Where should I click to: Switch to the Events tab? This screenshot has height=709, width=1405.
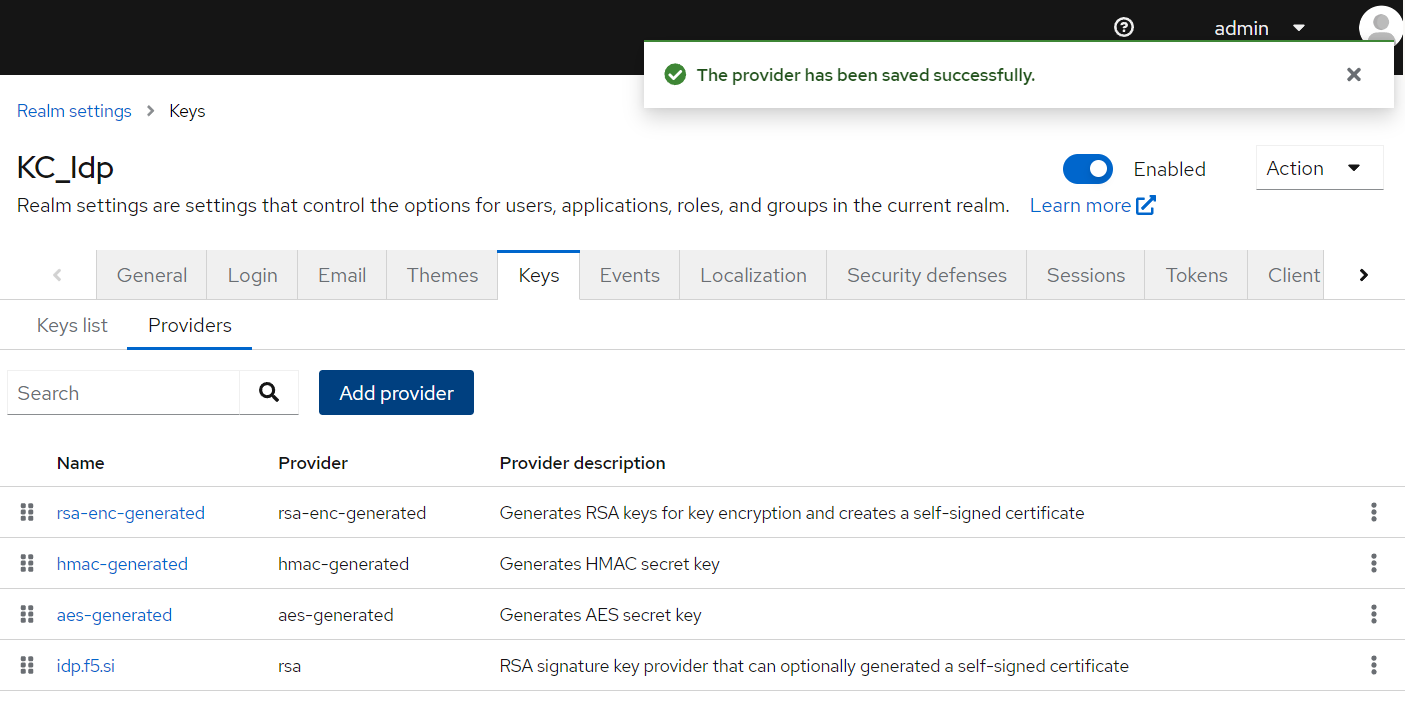click(630, 275)
